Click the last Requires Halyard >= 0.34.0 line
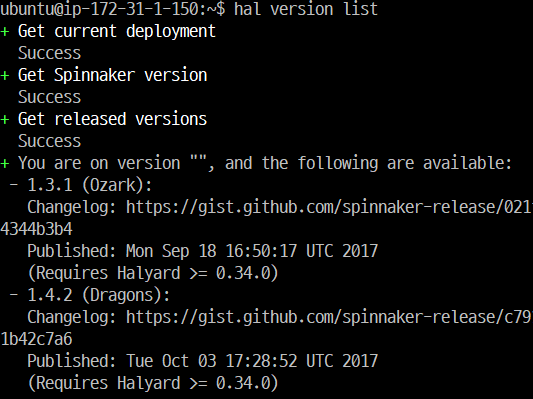The image size is (533, 399). [x=153, y=383]
